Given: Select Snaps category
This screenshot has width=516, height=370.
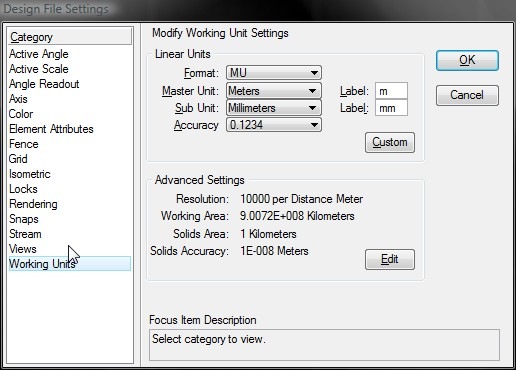Looking at the screenshot, I should (24, 219).
